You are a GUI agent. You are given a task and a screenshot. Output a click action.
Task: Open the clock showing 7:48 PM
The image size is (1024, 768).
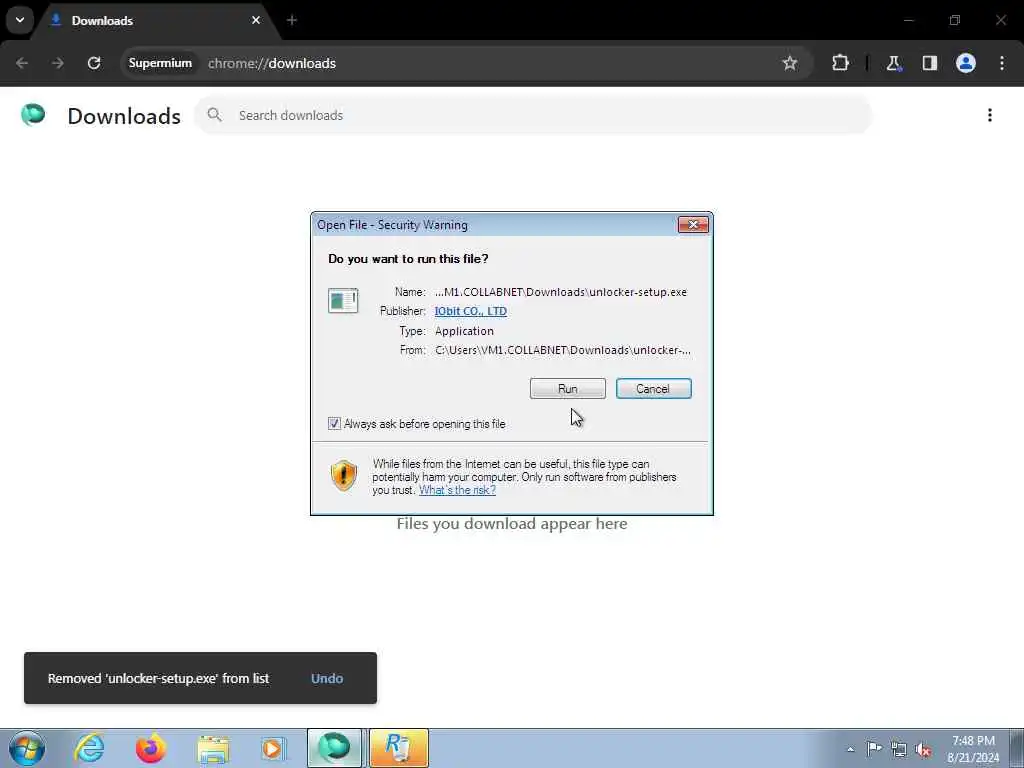point(973,749)
